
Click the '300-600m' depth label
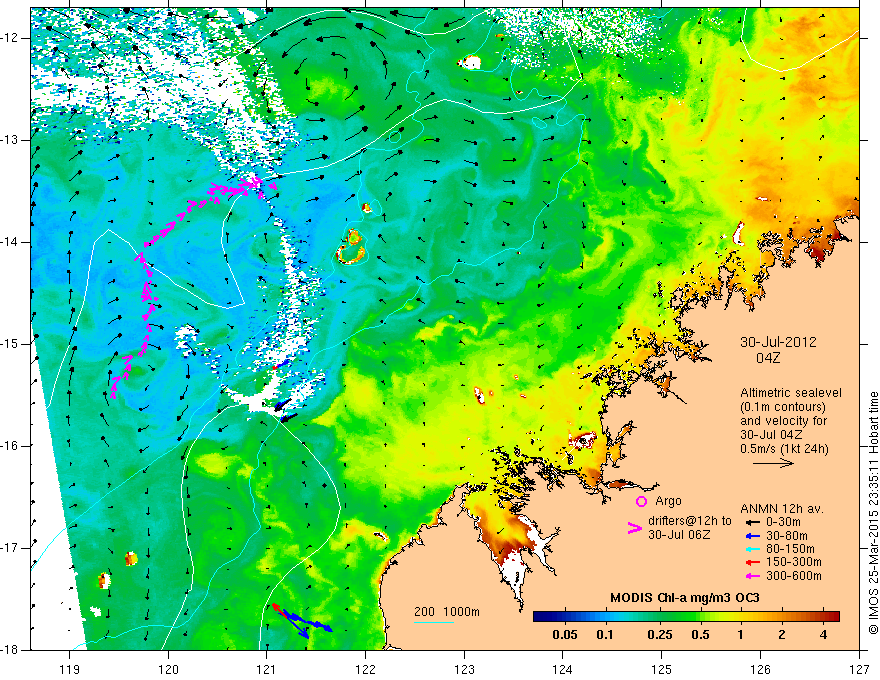794,576
